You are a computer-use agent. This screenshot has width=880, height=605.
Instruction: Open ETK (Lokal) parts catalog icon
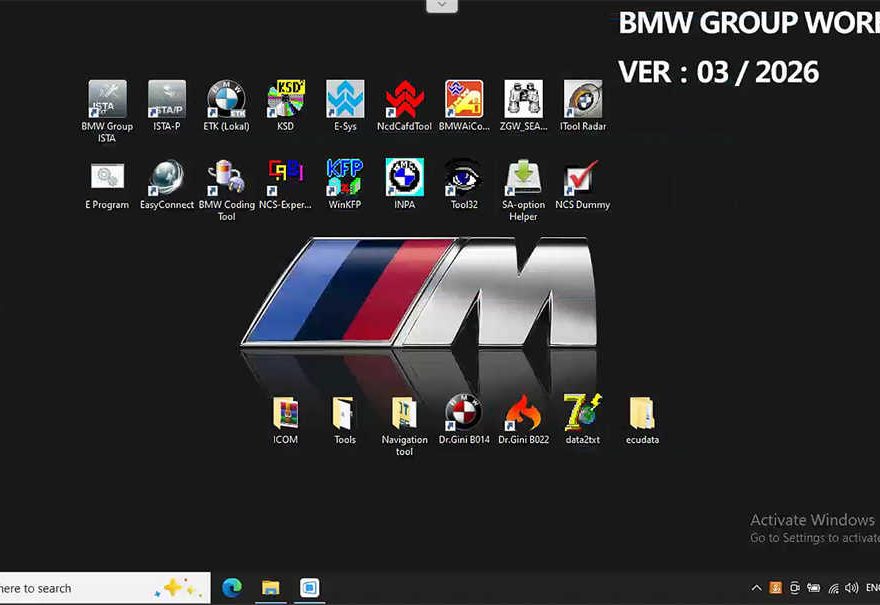[x=226, y=101]
